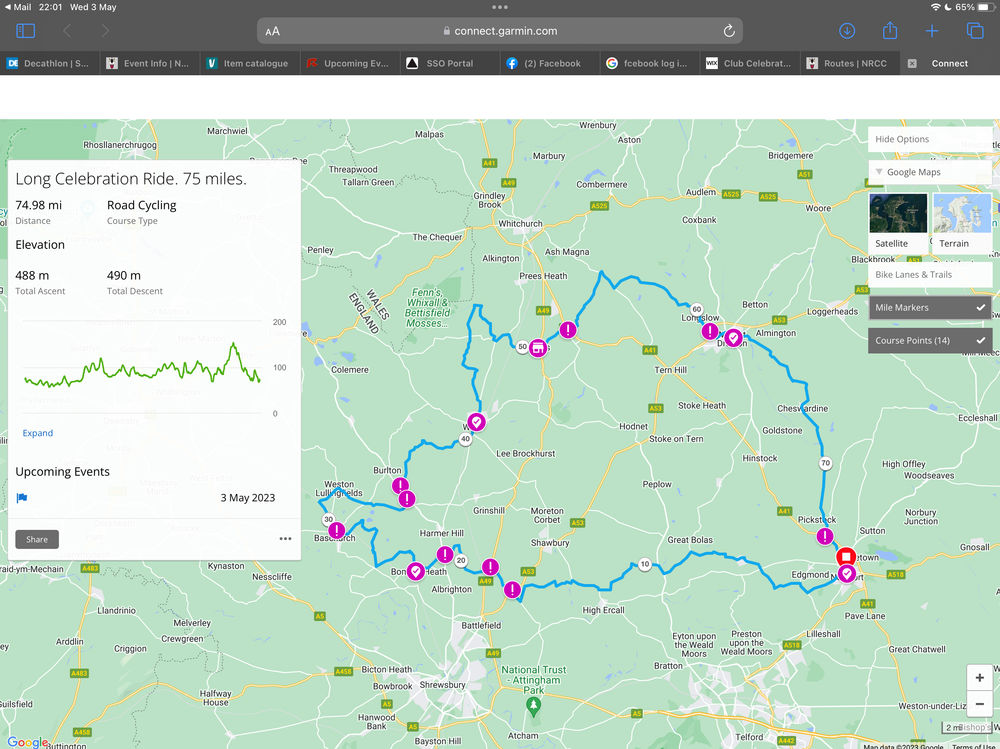Open a new tab with the plus icon

click(x=931, y=31)
